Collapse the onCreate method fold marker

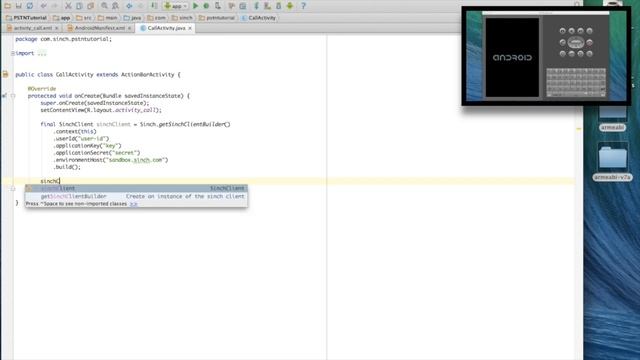tap(13, 96)
